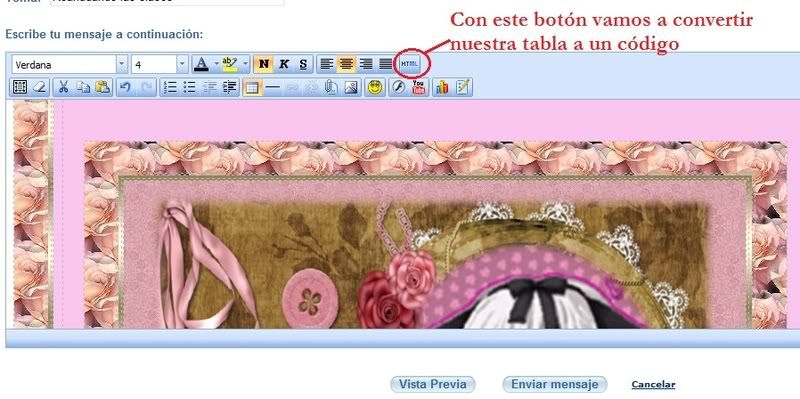Toggle underline (S) formatting

303,64
